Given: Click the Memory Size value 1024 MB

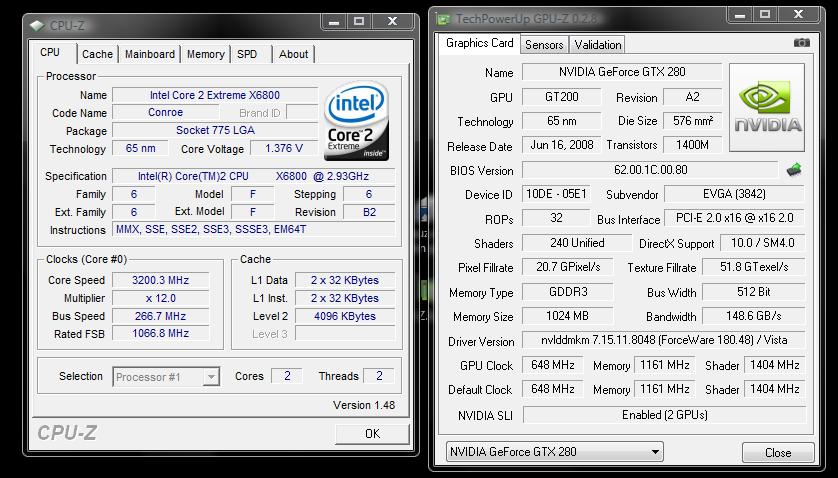Looking at the screenshot, I should tap(568, 316).
